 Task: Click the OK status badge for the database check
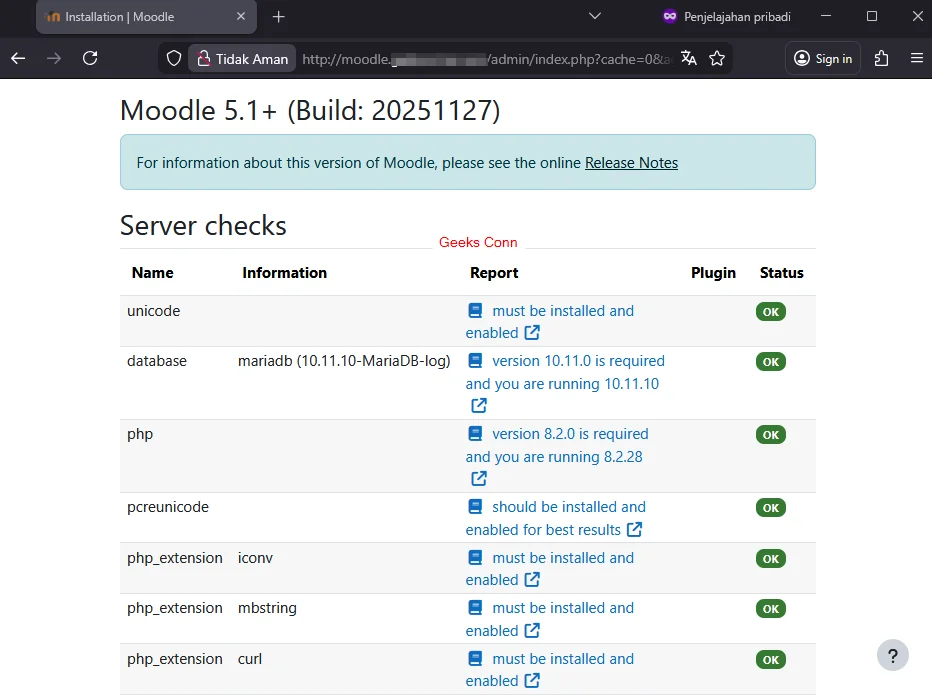tap(770, 361)
